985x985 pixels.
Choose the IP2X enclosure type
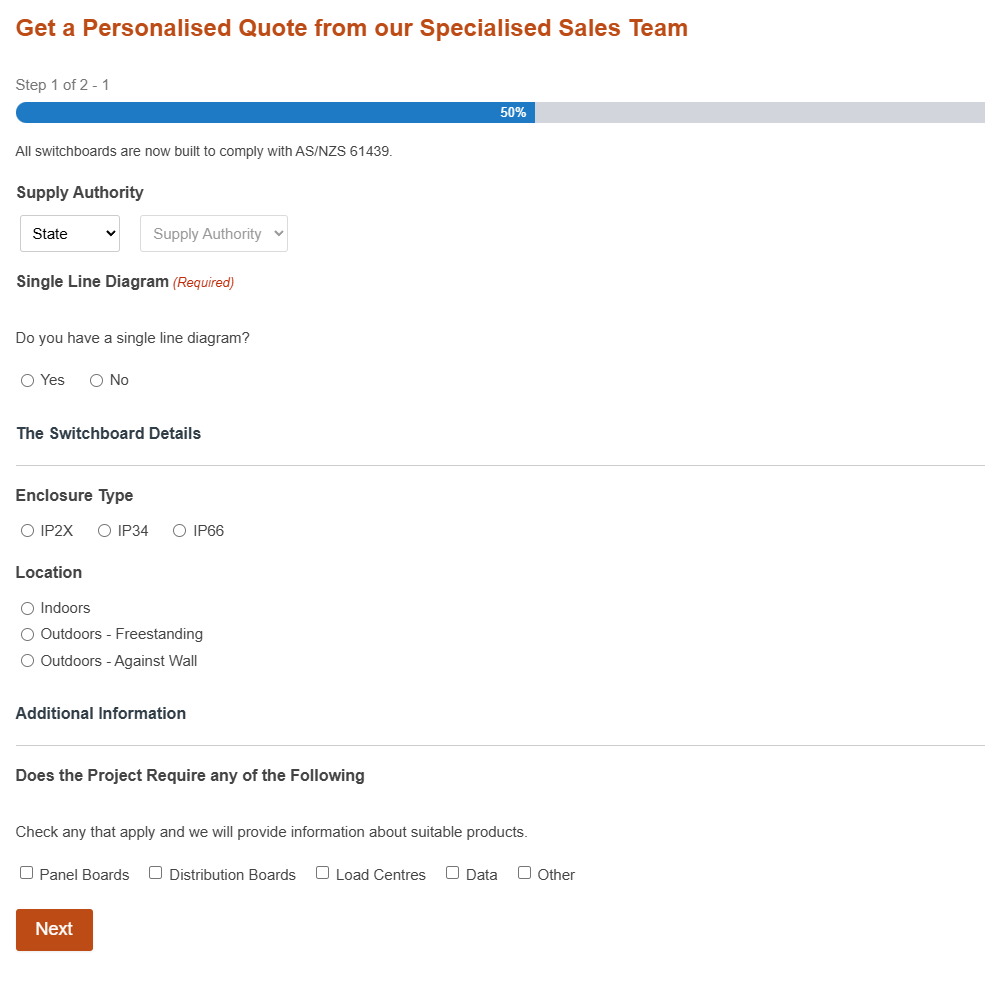(x=27, y=530)
